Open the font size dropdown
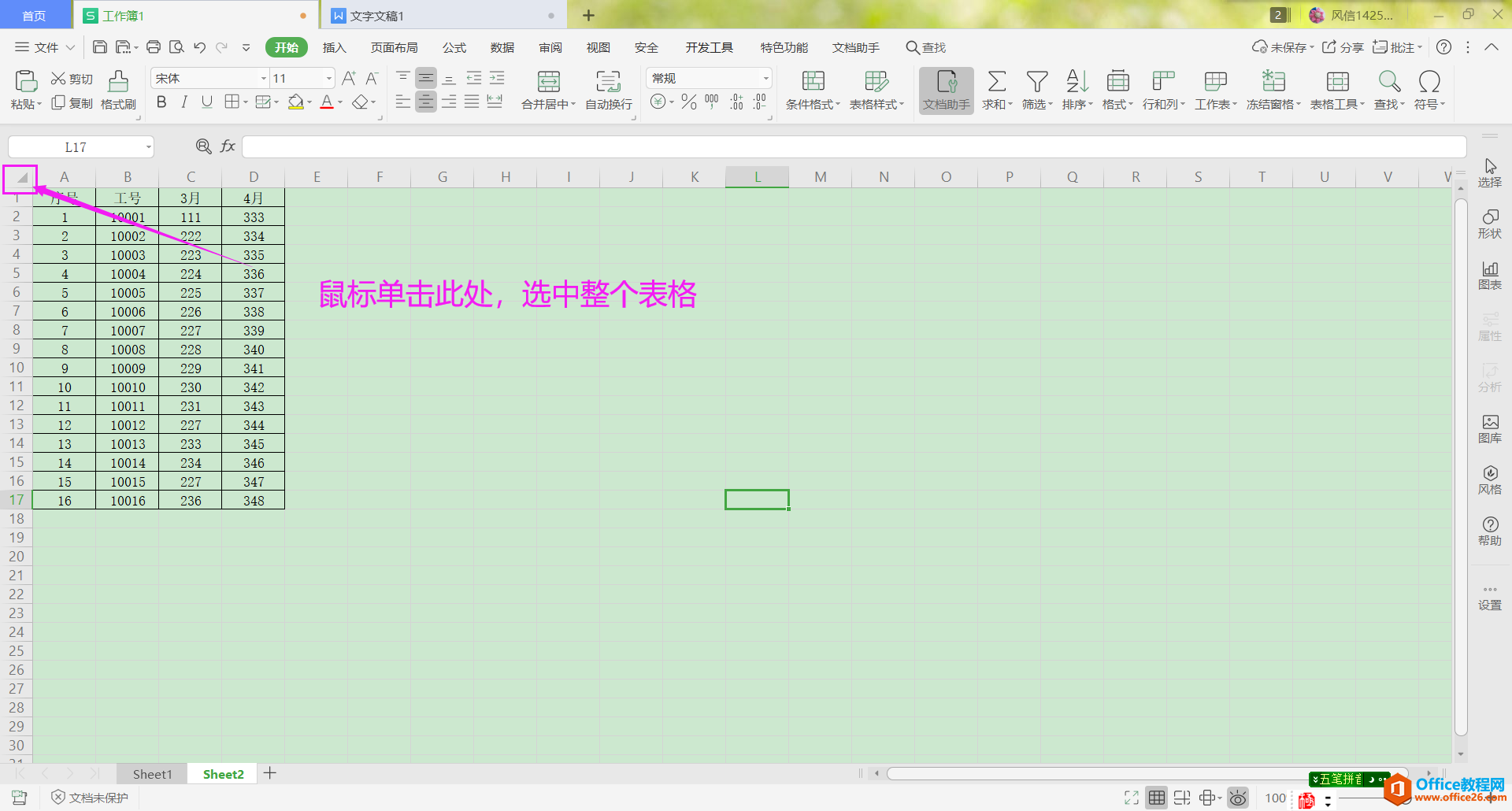Viewport: 1512px width, 811px height. pos(328,78)
